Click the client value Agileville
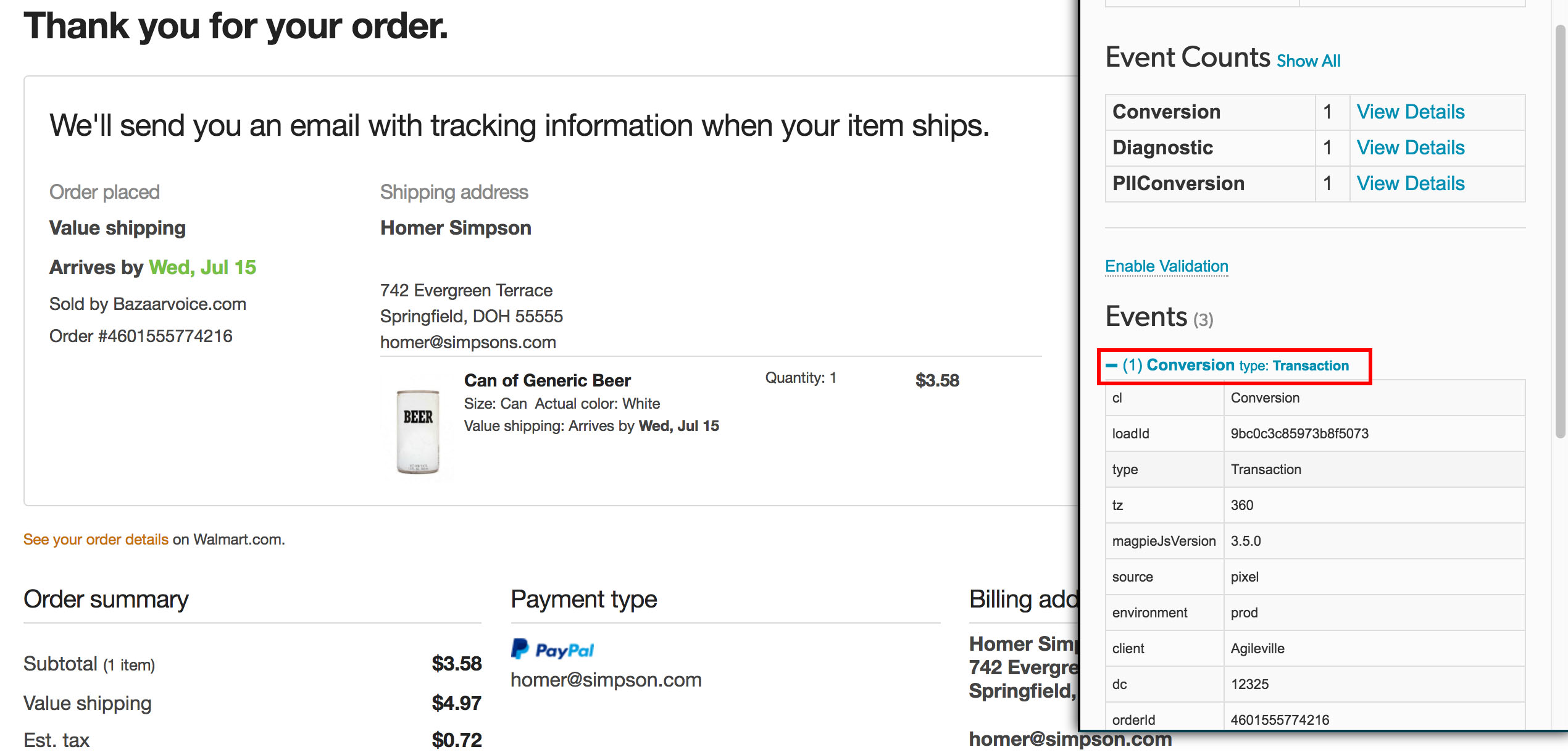The image size is (1568, 752). [x=1257, y=648]
